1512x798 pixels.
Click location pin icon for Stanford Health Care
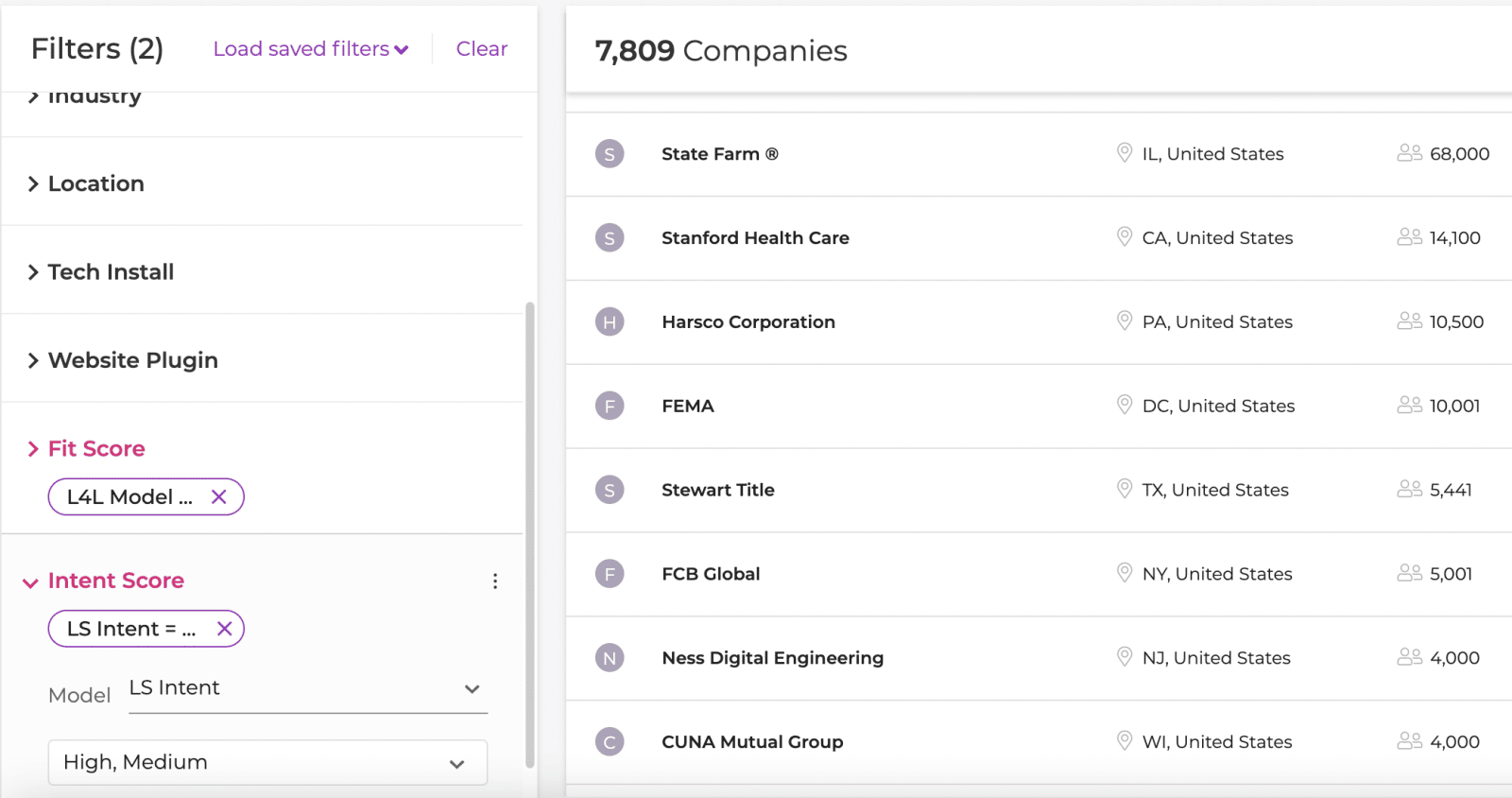pyautogui.click(x=1125, y=237)
